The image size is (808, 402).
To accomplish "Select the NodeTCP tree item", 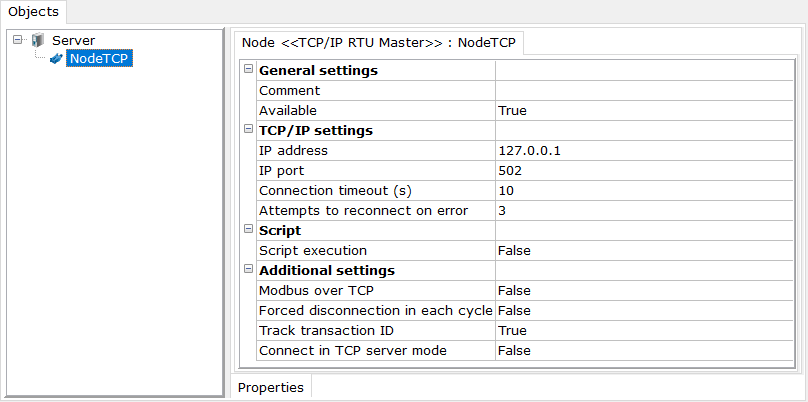I will coord(99,59).
